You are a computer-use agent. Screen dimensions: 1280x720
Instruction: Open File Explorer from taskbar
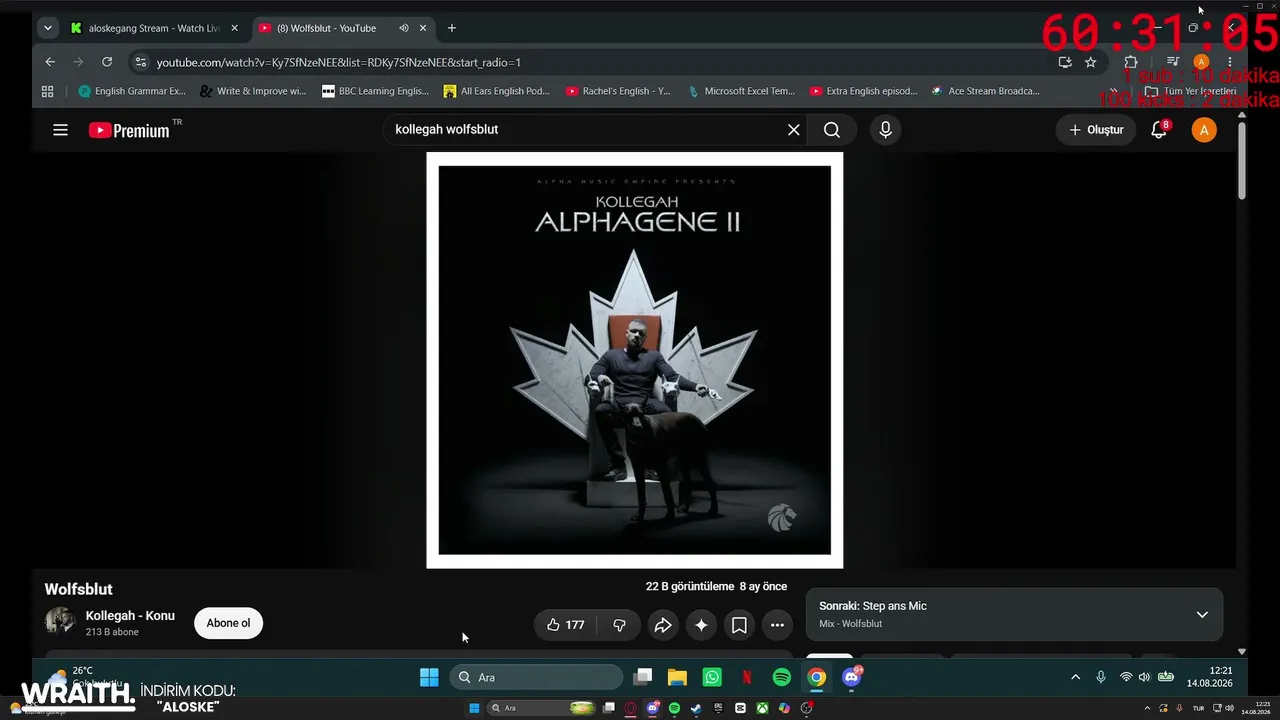pos(677,677)
